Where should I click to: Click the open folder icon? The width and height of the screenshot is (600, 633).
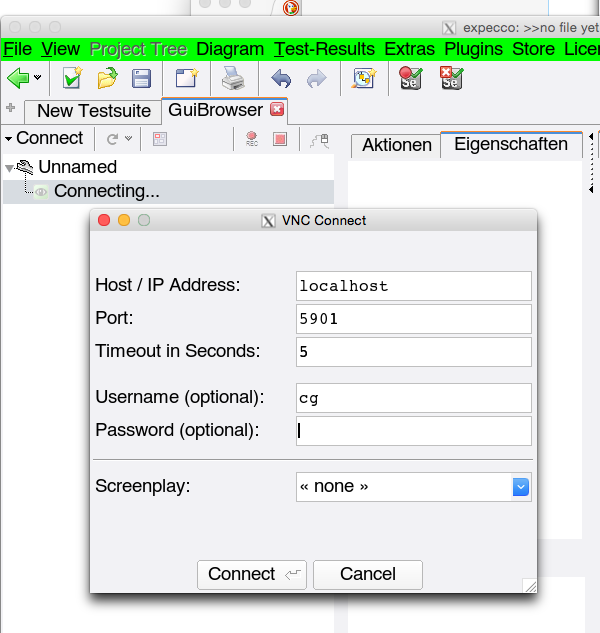coord(107,78)
